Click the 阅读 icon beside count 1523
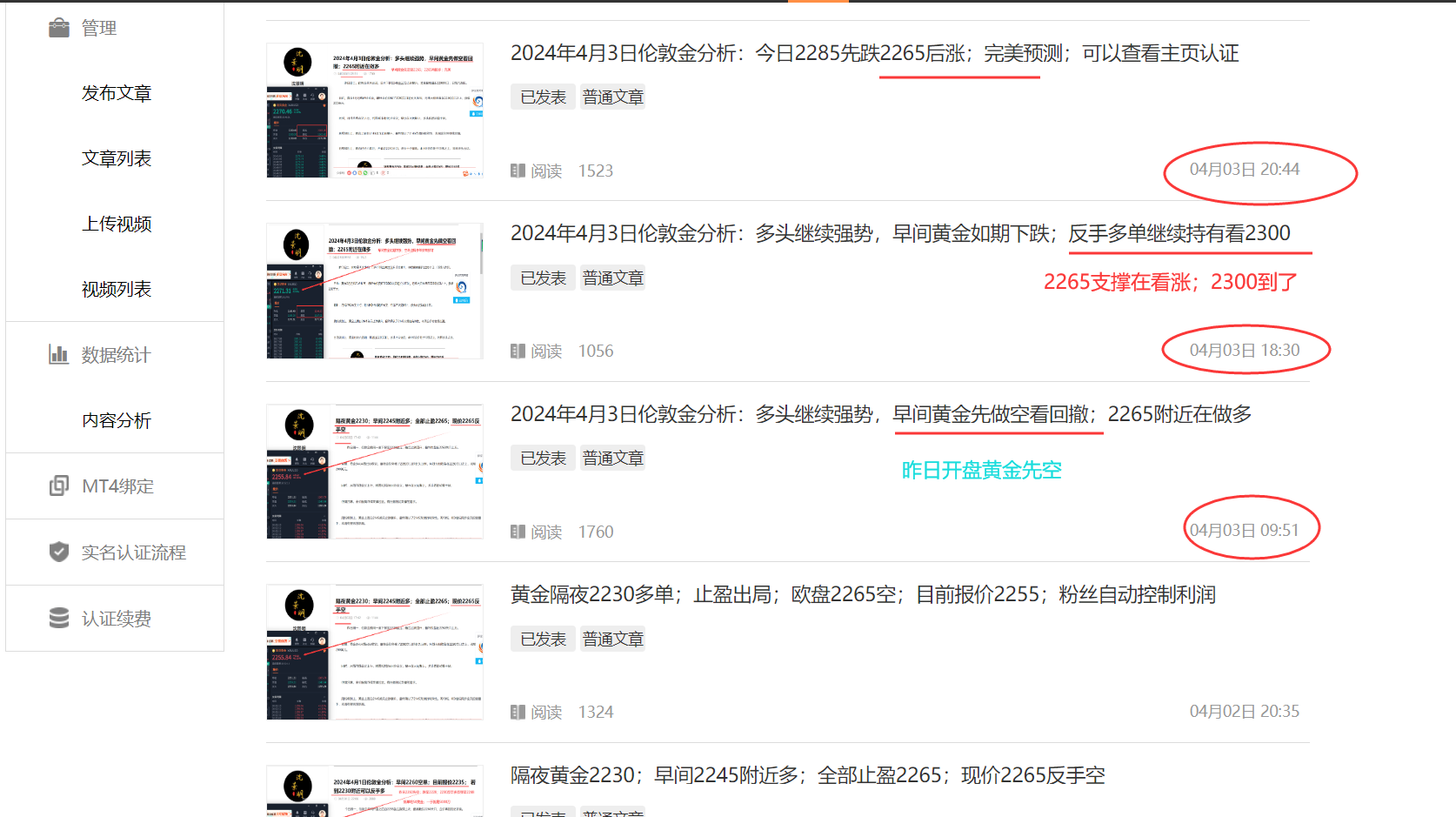The height and width of the screenshot is (817, 1456). [518, 171]
